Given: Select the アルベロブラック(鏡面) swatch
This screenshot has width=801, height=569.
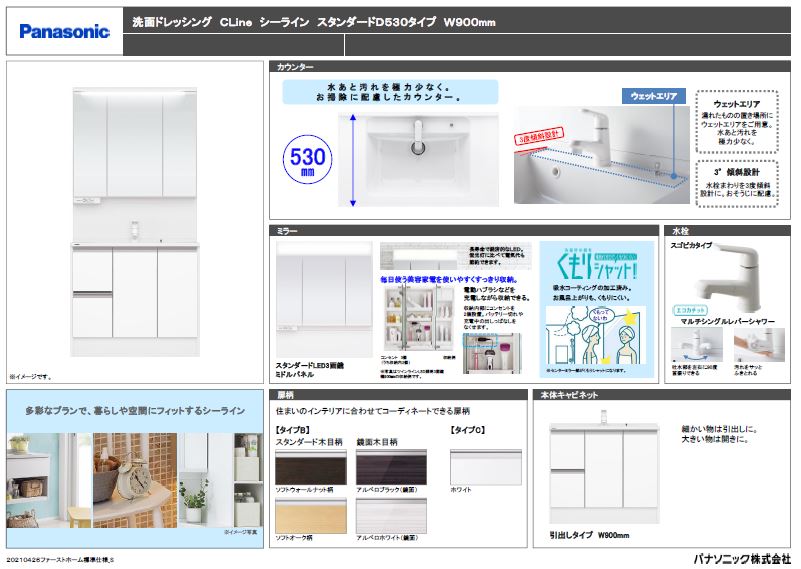Looking at the screenshot, I should click(391, 467).
